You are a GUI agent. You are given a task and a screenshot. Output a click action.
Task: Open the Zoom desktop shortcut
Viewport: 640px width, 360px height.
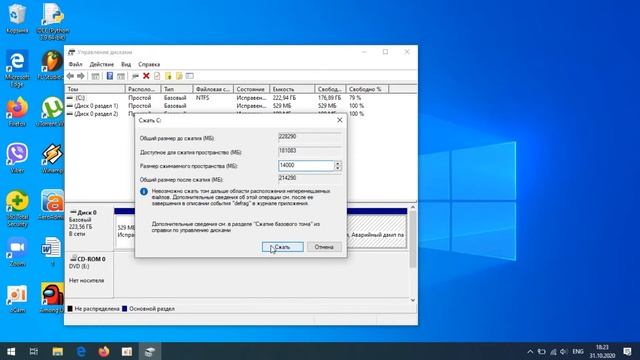[x=17, y=252]
